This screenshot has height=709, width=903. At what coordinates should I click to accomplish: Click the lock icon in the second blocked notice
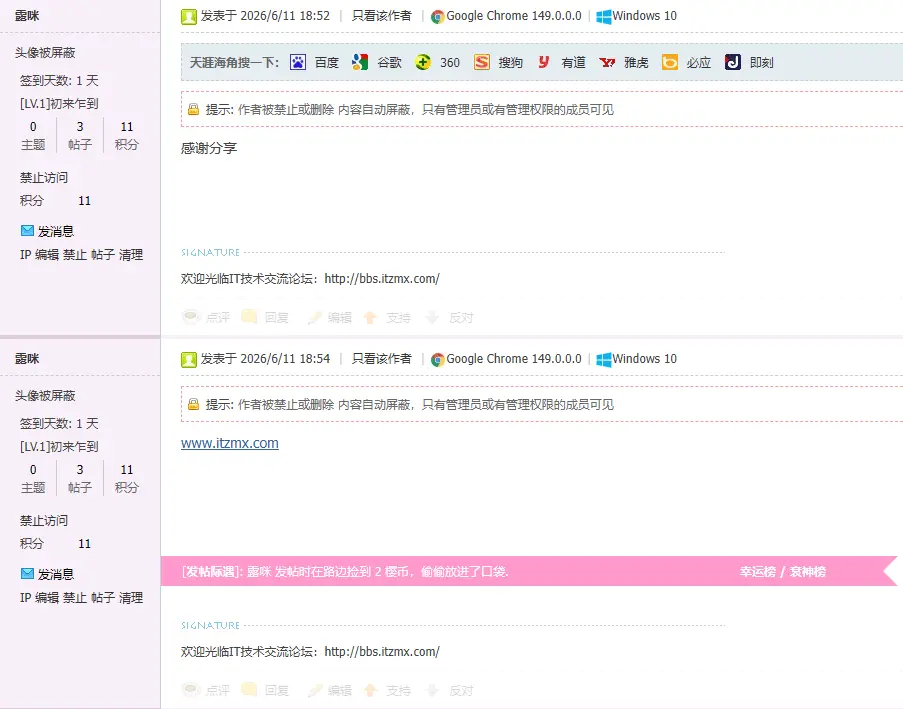194,404
